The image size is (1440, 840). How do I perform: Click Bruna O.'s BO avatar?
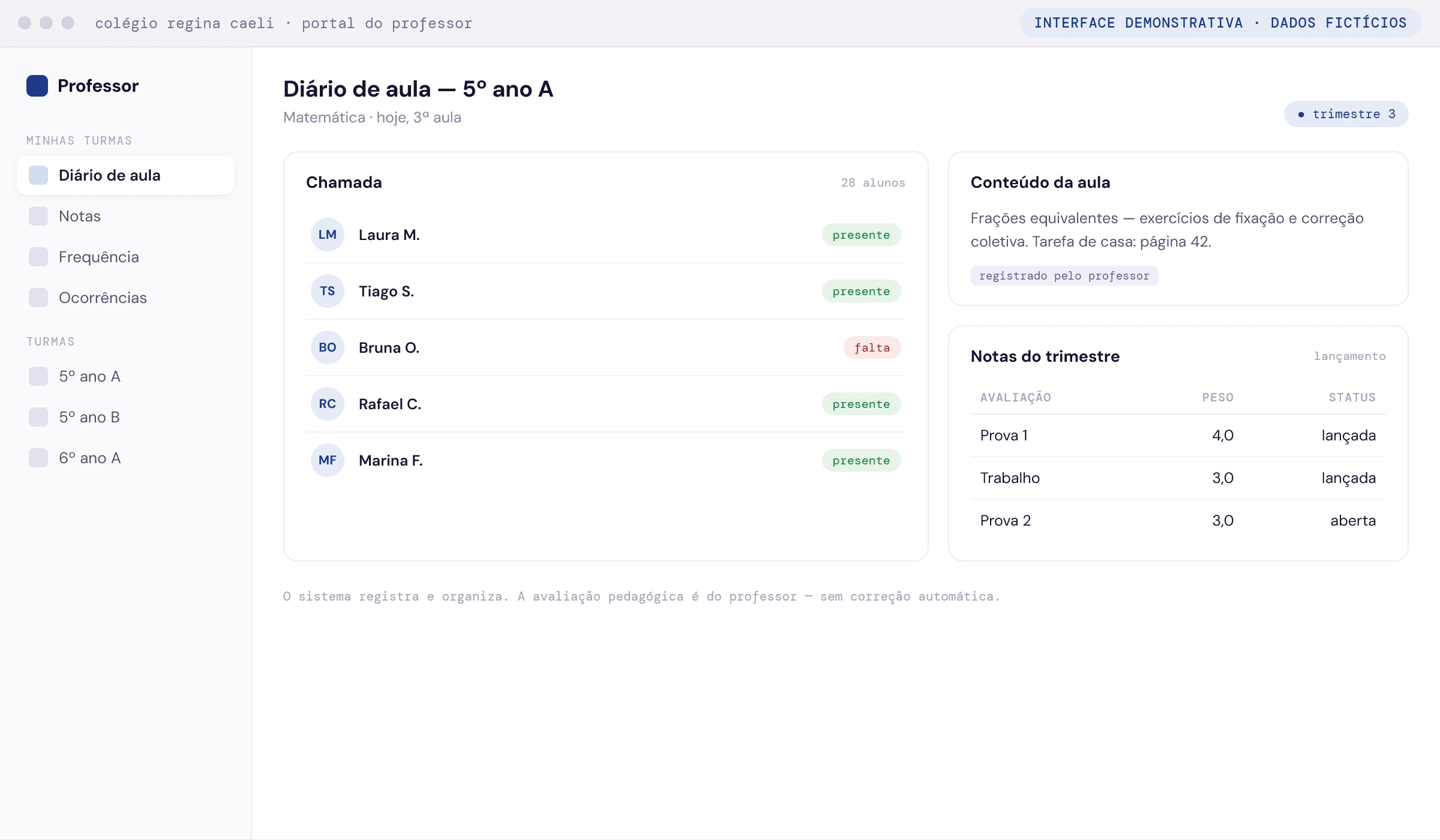pos(328,347)
